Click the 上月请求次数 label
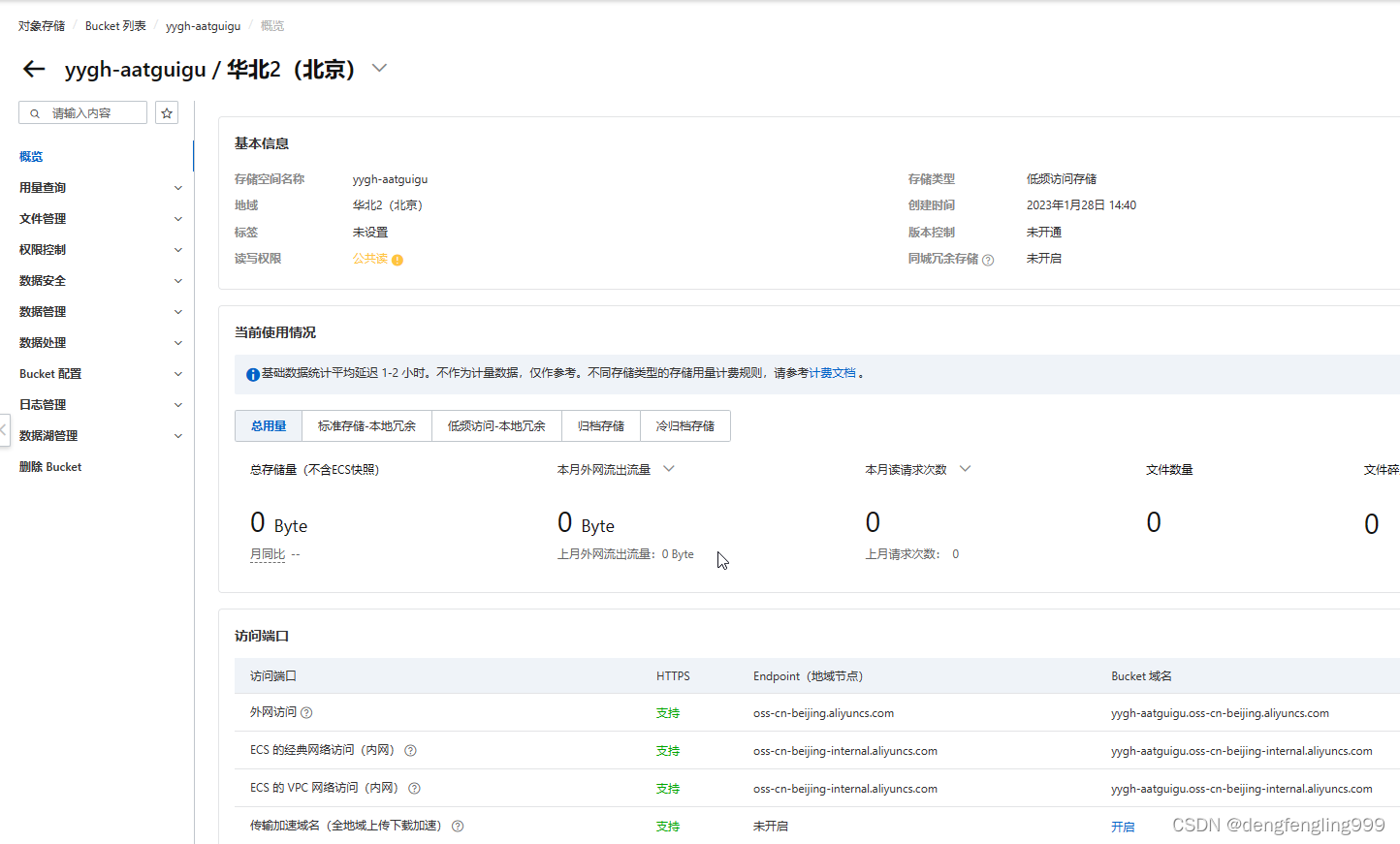 pos(902,554)
